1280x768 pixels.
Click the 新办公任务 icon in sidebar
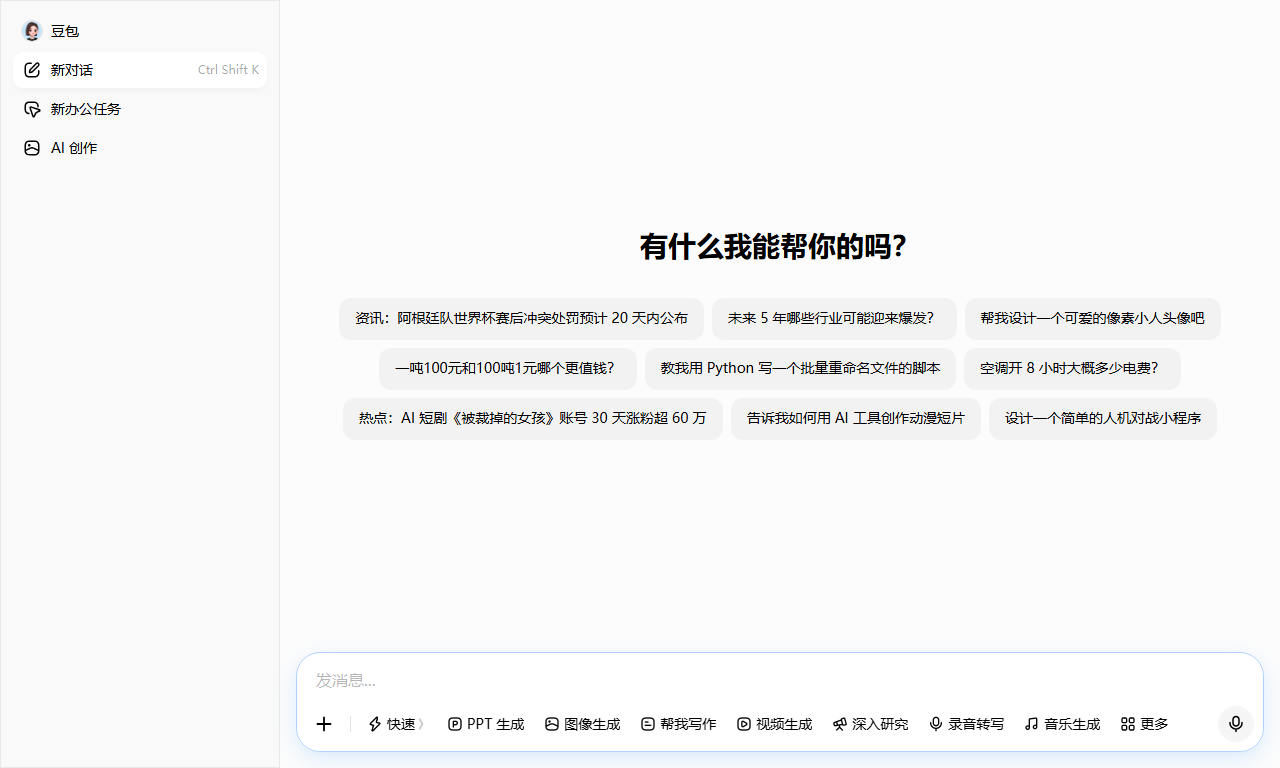(x=32, y=109)
